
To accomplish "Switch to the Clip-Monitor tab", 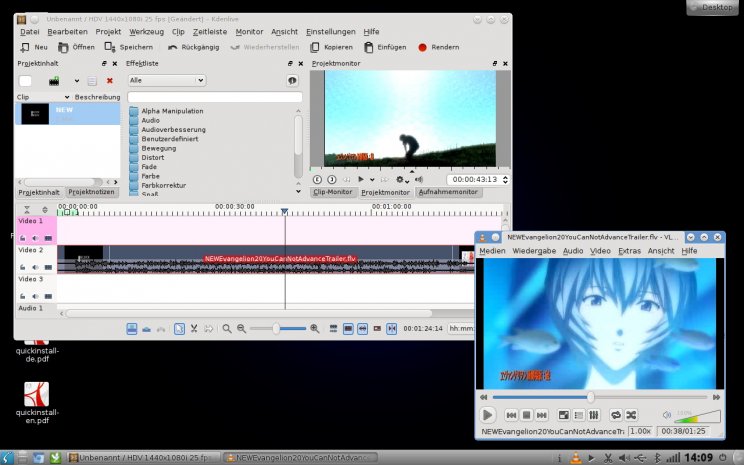I will tap(333, 192).
